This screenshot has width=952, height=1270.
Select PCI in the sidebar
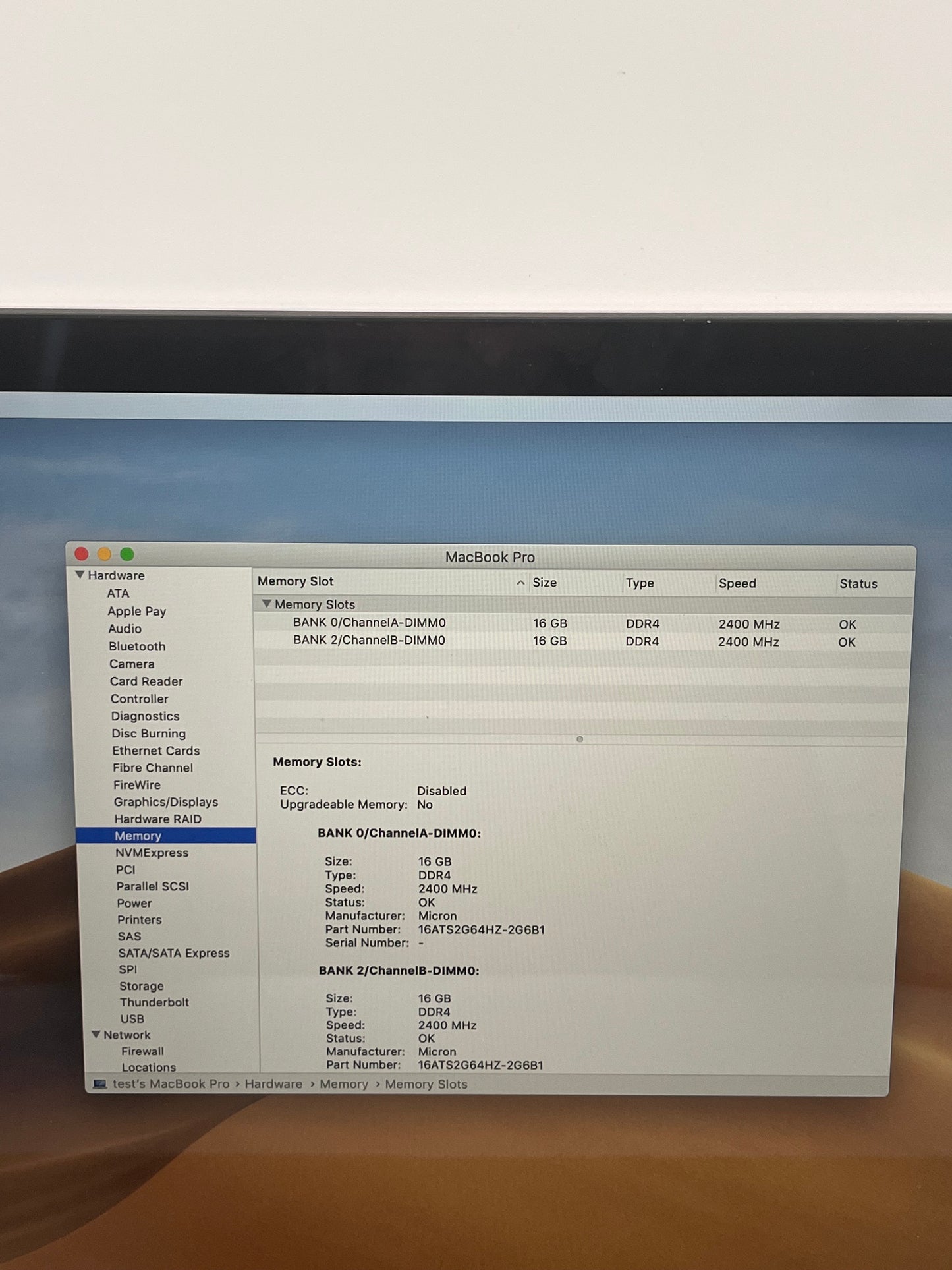click(x=125, y=870)
